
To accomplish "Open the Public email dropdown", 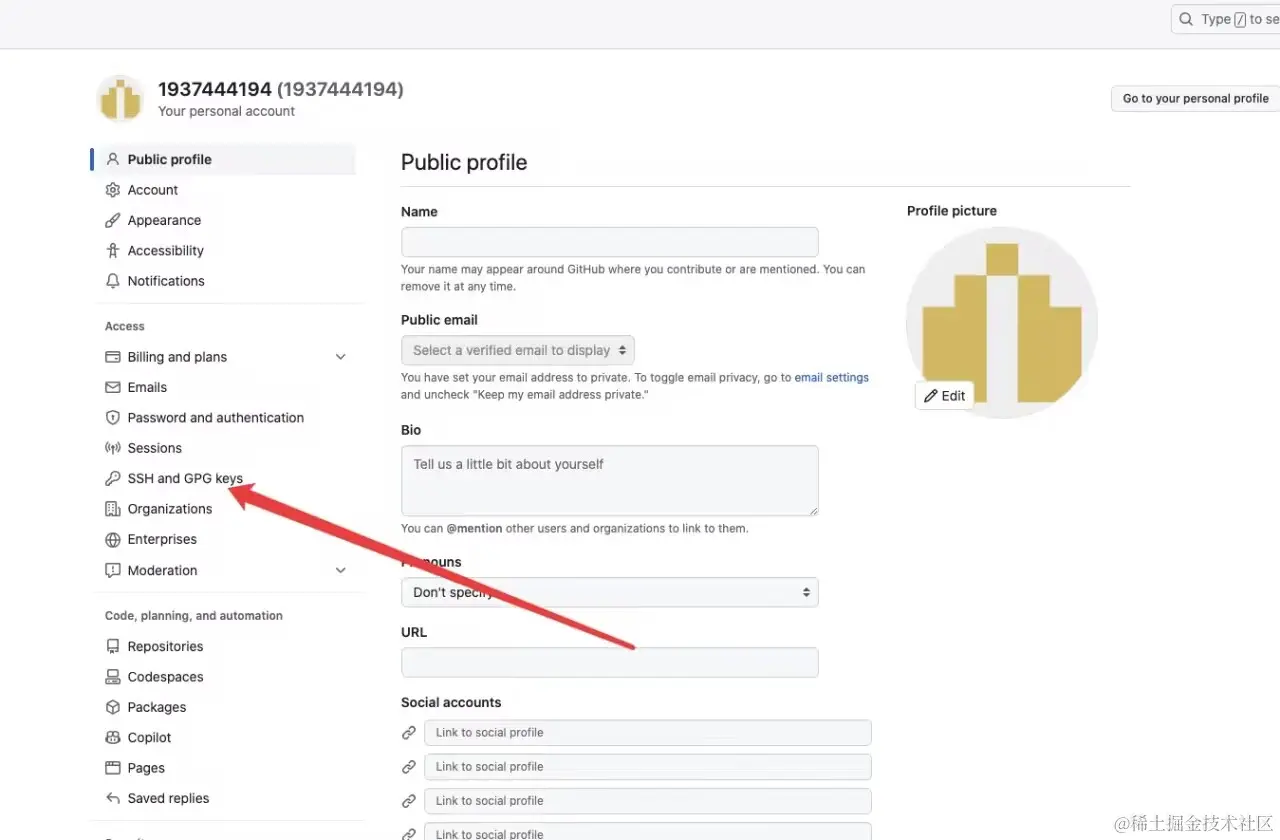I will click(518, 350).
